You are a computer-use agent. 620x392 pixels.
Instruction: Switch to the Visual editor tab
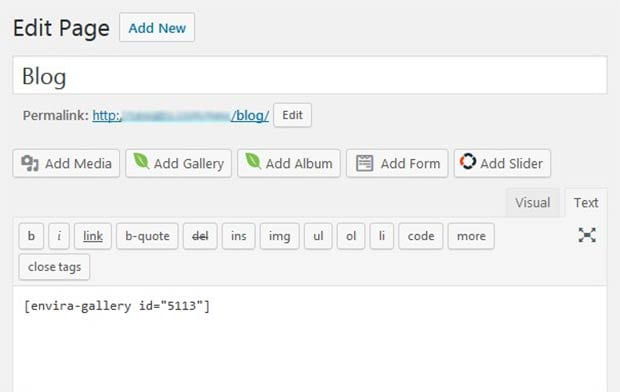532,203
